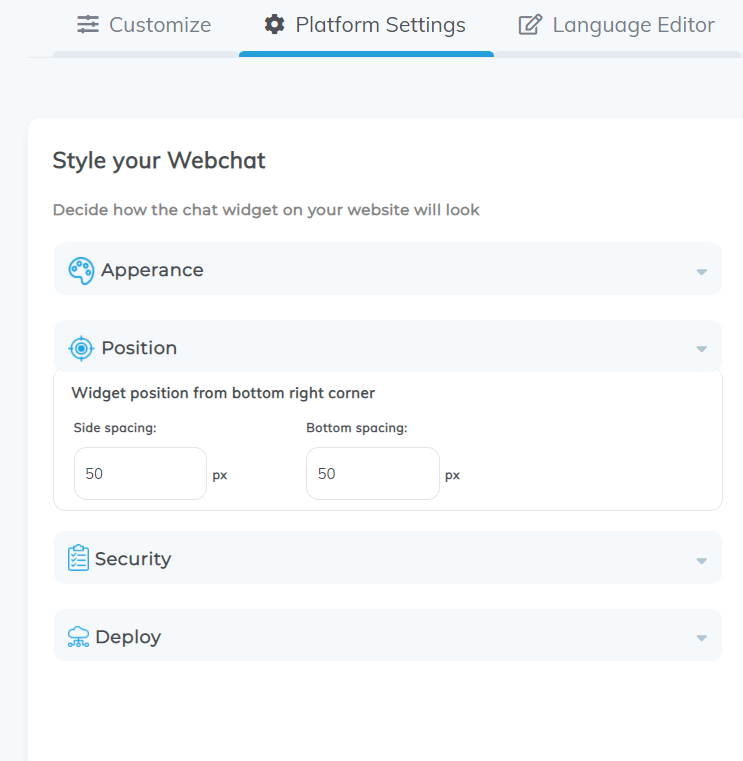The image size is (743, 761).
Task: Click the sliders icon beside Customize
Action: click(x=88, y=25)
